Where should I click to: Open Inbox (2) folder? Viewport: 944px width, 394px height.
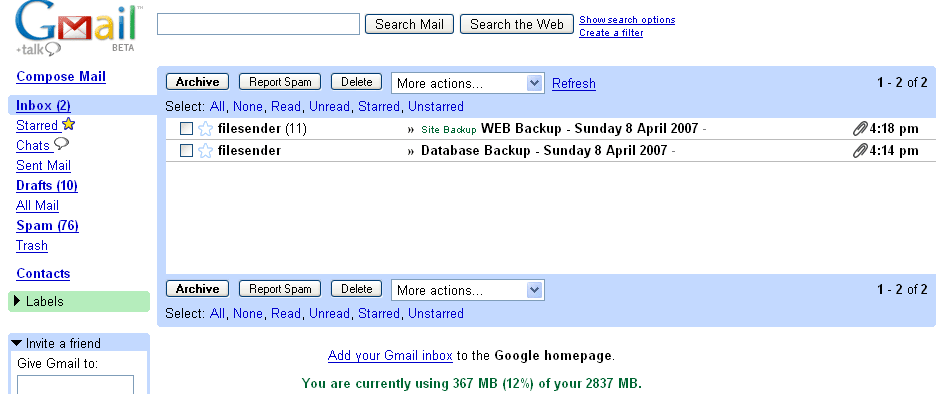pos(43,105)
